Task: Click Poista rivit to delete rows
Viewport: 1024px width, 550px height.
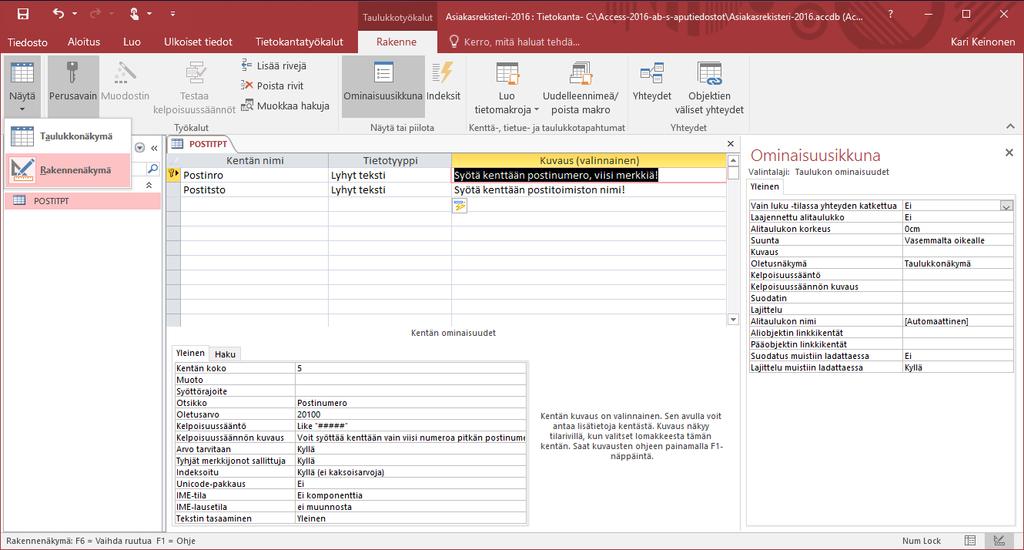Action: coord(272,86)
